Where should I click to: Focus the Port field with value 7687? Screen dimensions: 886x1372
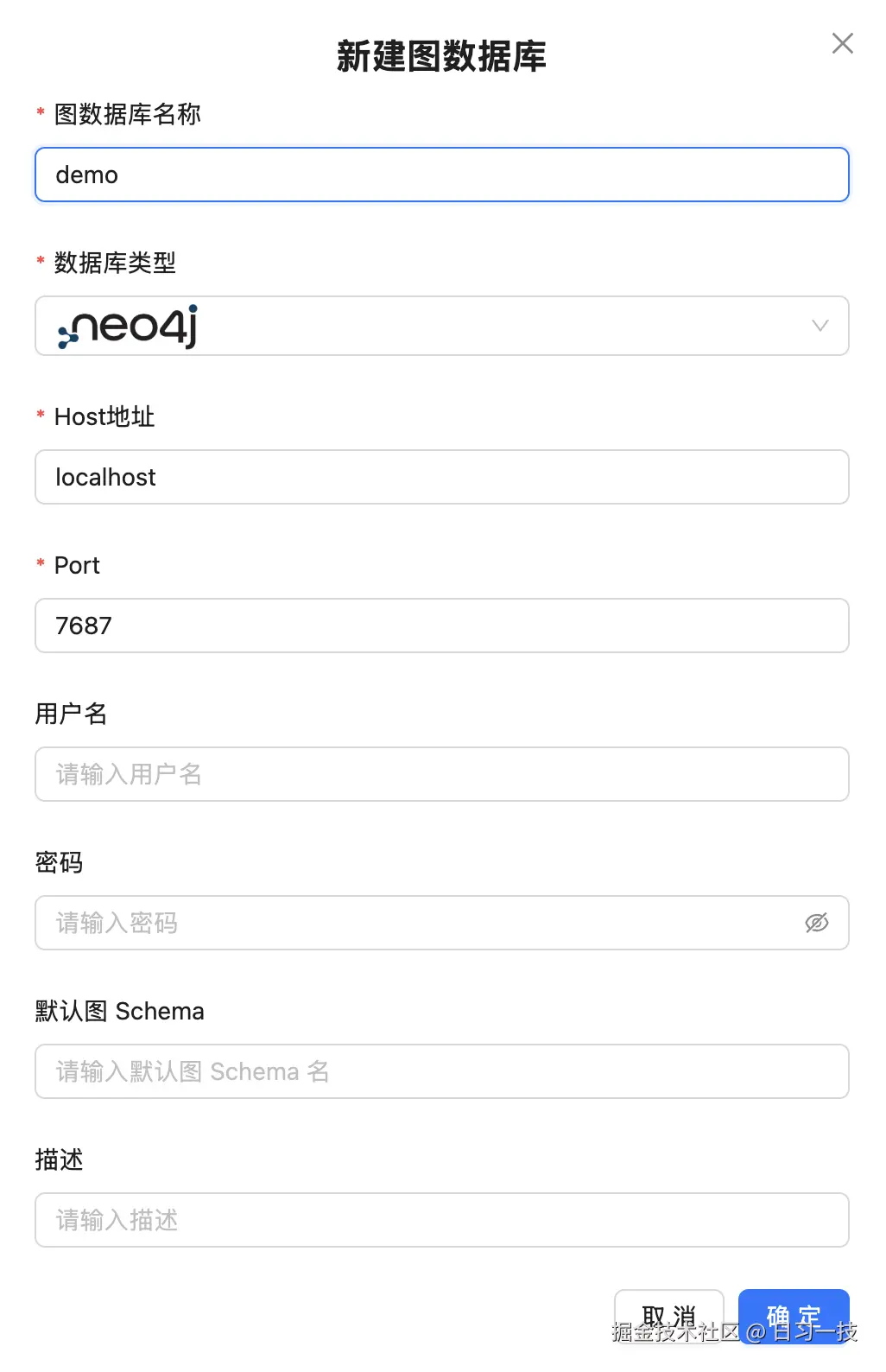(x=441, y=626)
